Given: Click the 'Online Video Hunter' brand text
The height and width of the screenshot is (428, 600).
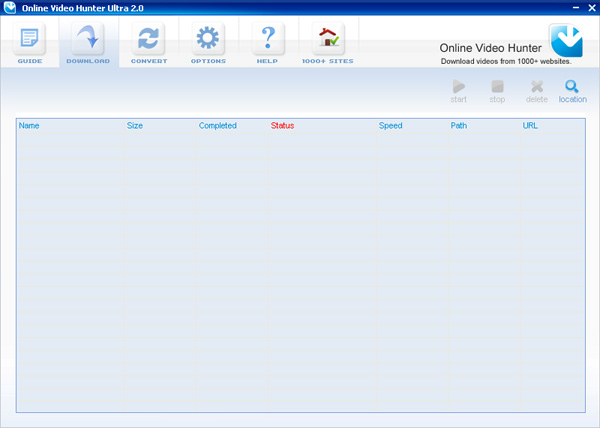Looking at the screenshot, I should point(490,48).
